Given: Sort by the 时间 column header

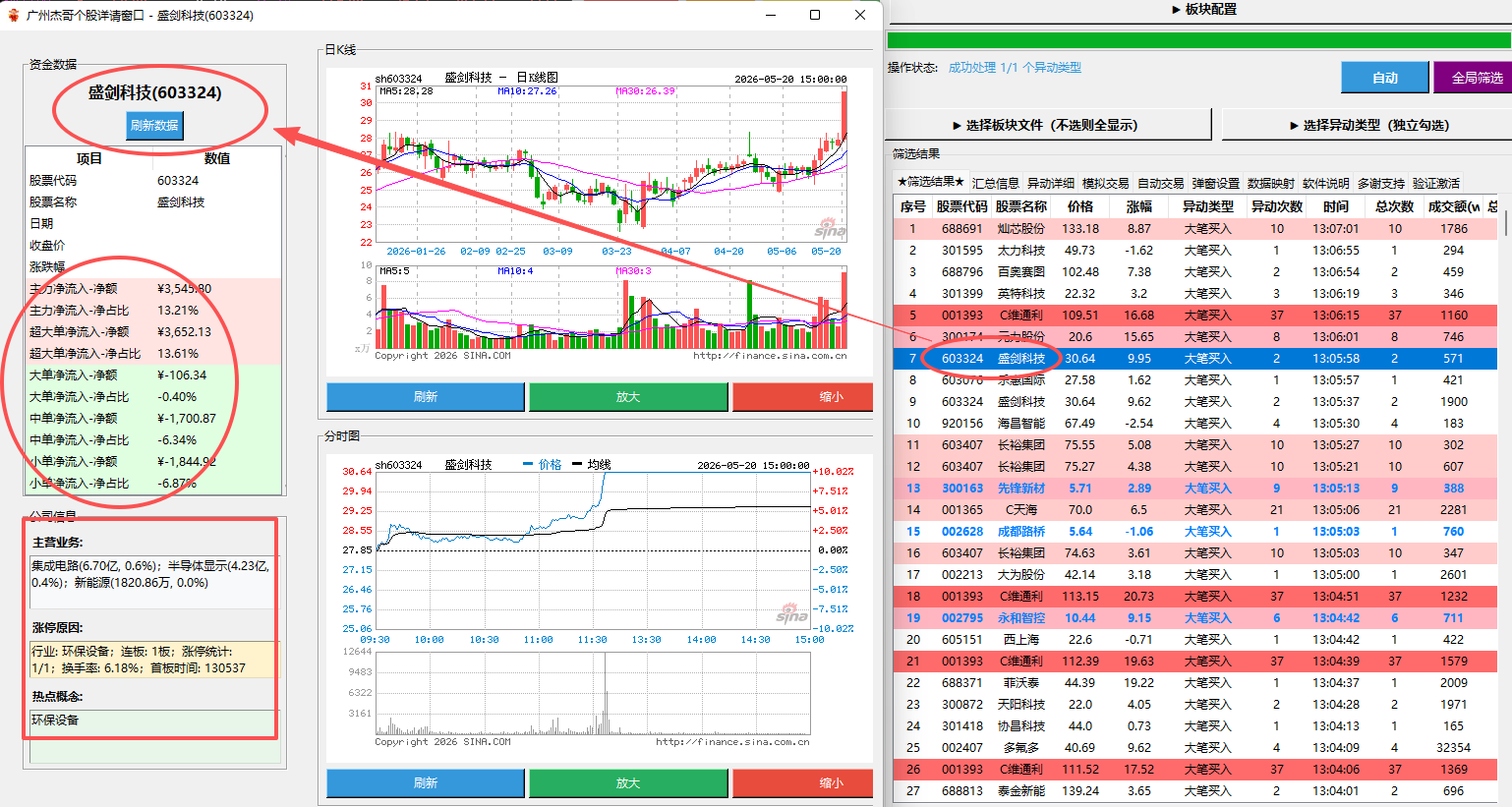Looking at the screenshot, I should pos(1336,206).
